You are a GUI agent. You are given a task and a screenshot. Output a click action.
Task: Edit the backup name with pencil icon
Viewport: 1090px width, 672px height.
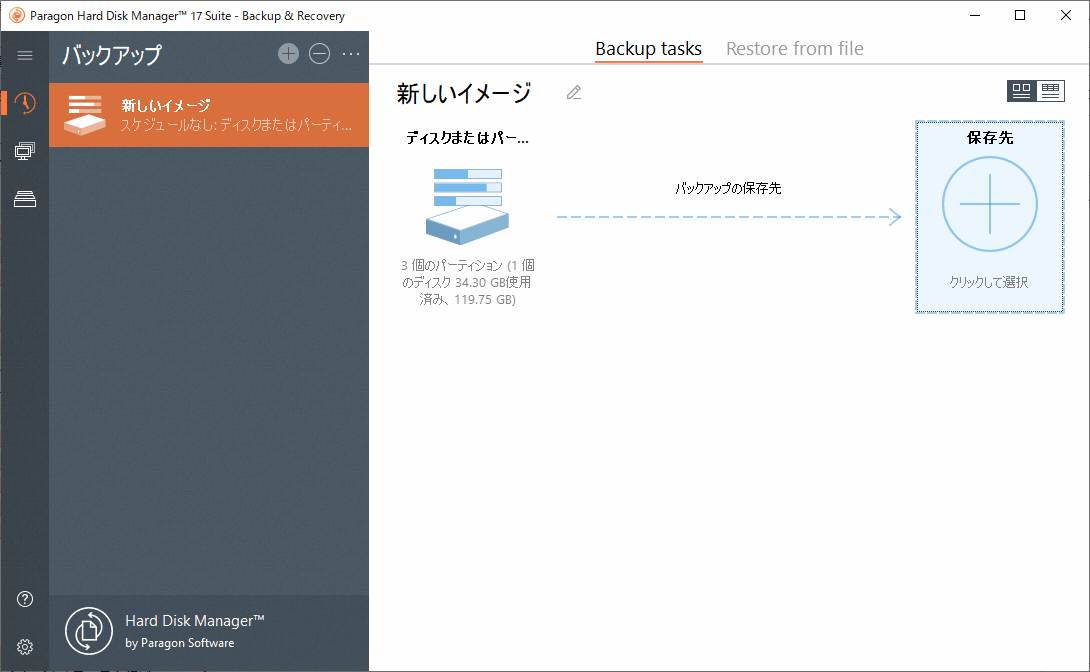coord(573,92)
